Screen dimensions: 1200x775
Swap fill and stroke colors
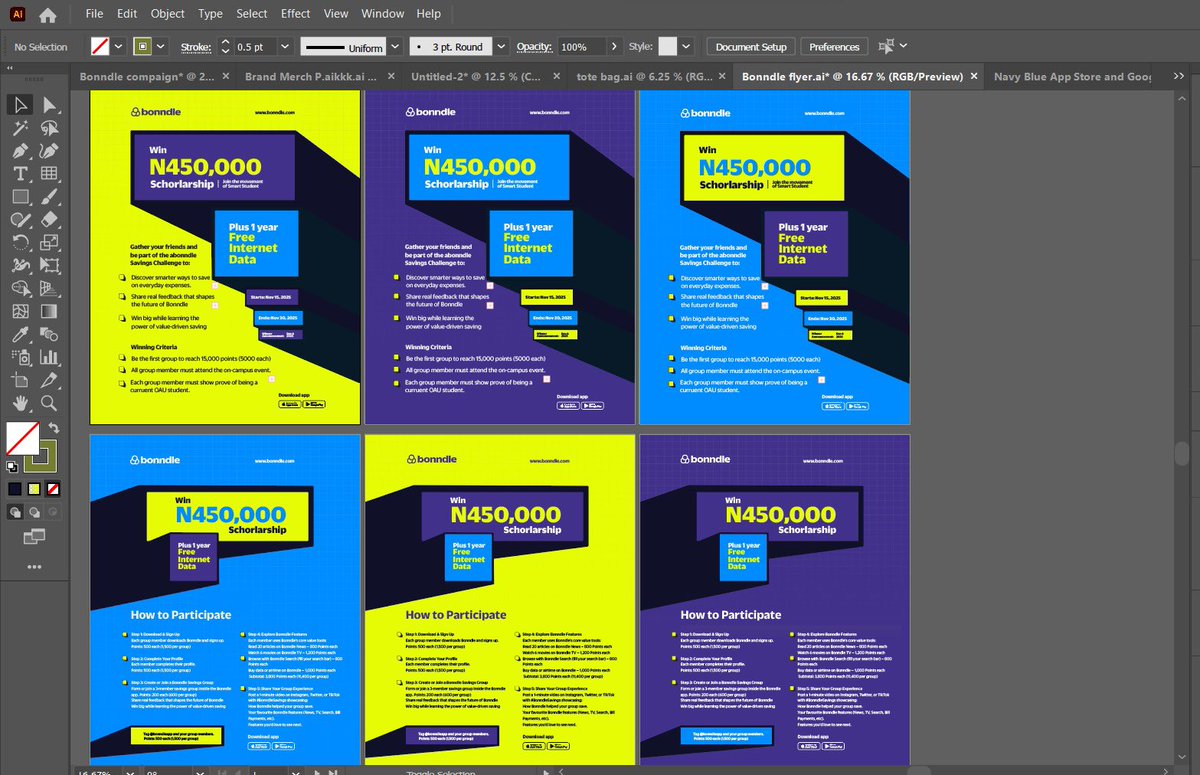(54, 429)
